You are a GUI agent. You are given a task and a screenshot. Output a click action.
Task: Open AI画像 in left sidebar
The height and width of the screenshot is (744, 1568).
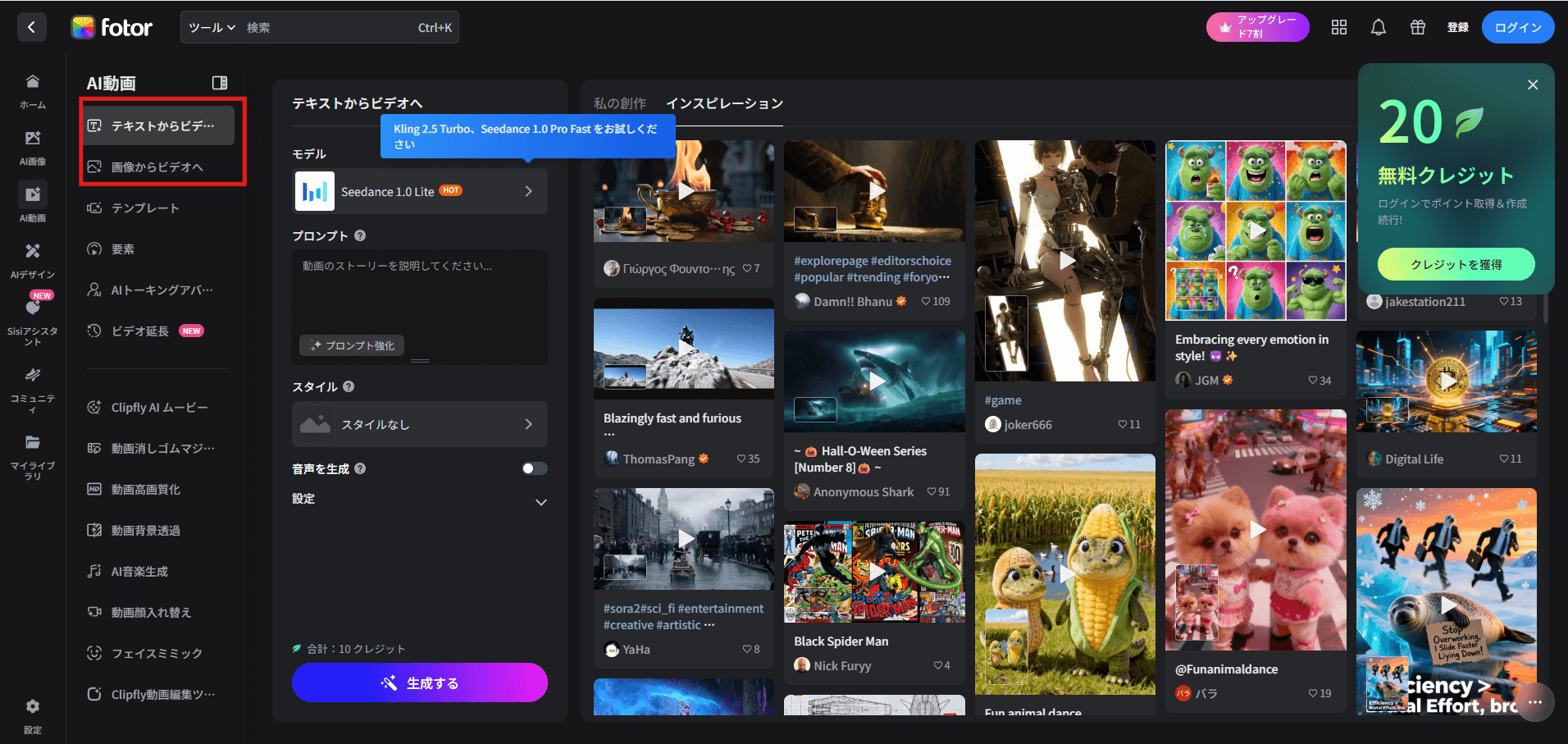point(33,147)
